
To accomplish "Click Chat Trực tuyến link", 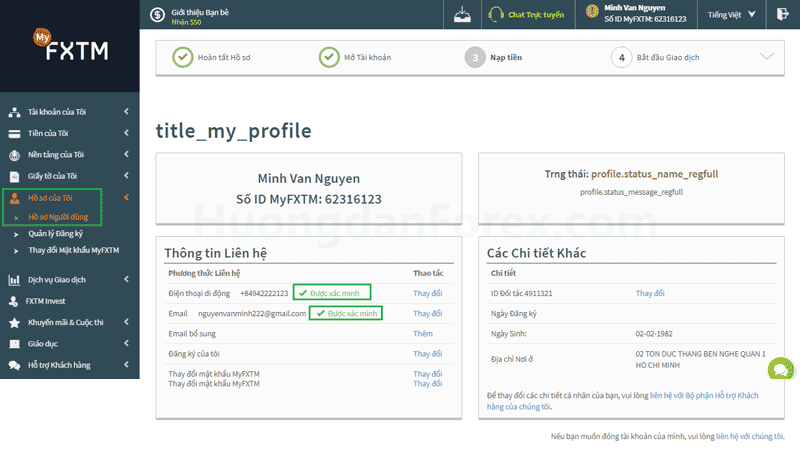I will click(536, 15).
